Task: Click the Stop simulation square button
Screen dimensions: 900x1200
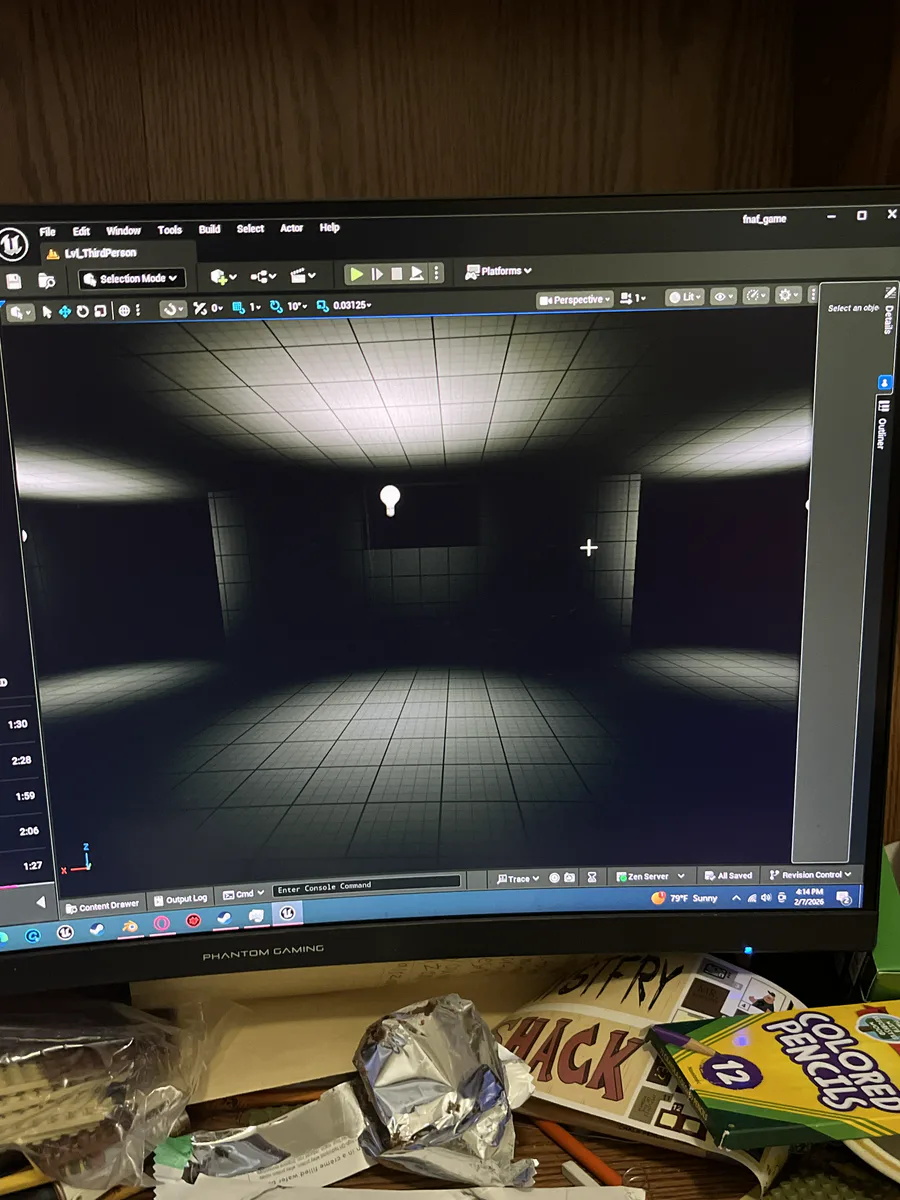Action: click(396, 273)
